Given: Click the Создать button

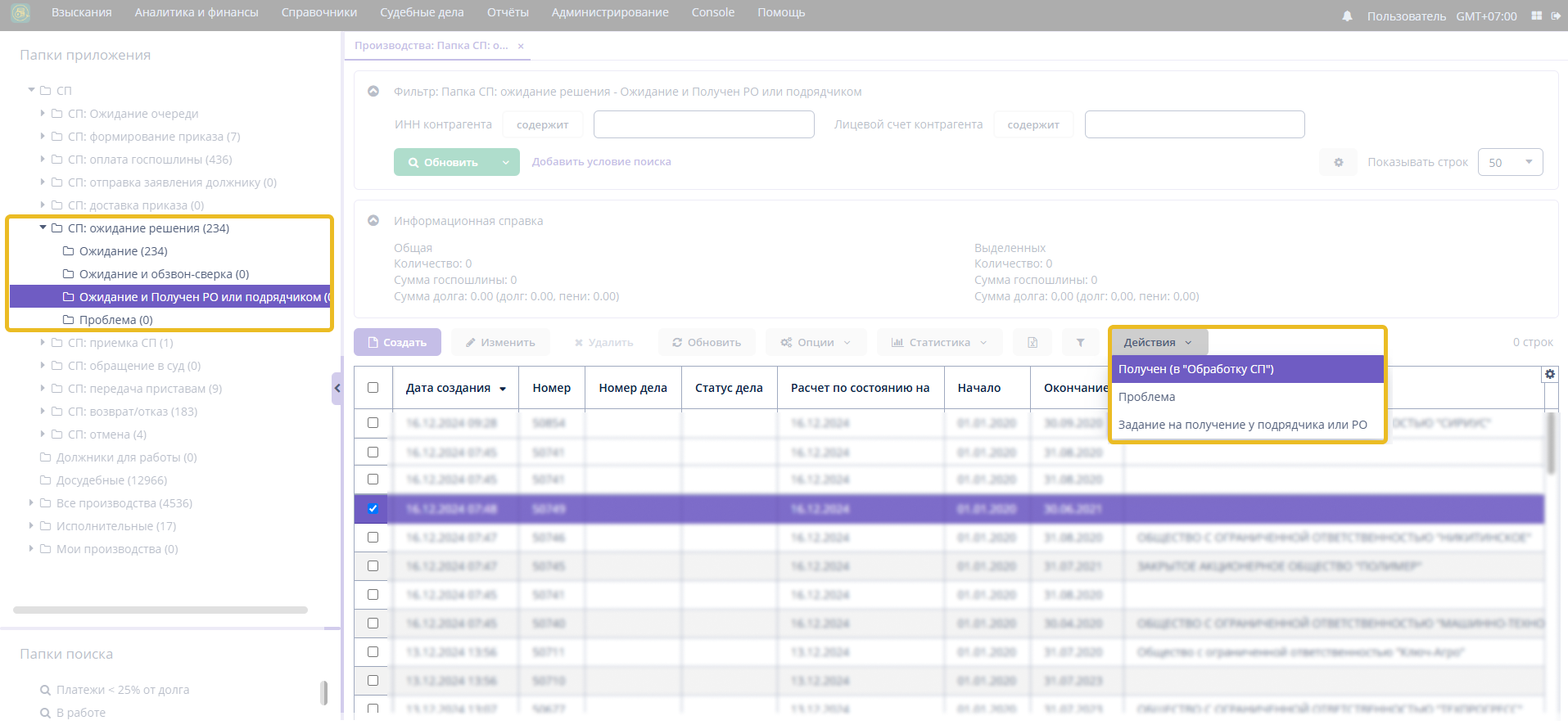Looking at the screenshot, I should click(397, 342).
